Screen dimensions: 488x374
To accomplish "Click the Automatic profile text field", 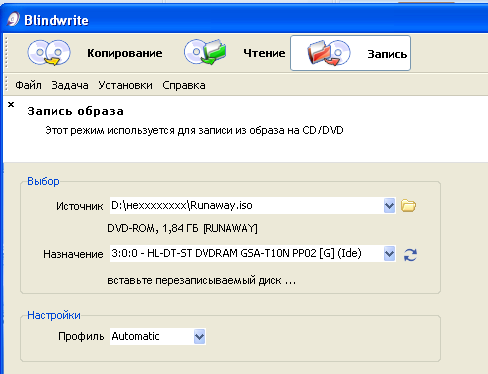I will 152,336.
